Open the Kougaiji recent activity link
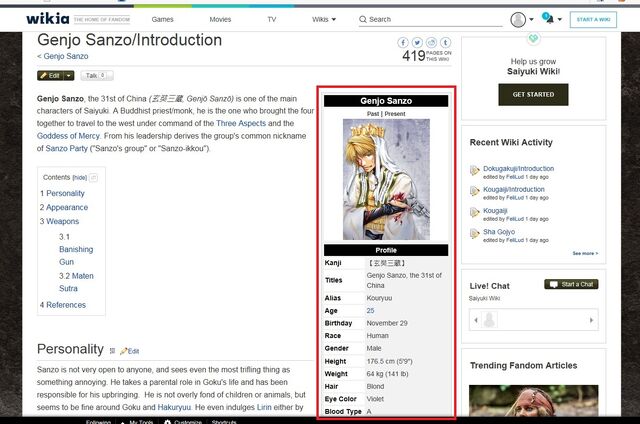Image resolution: width=640 pixels, height=424 pixels. point(495,211)
